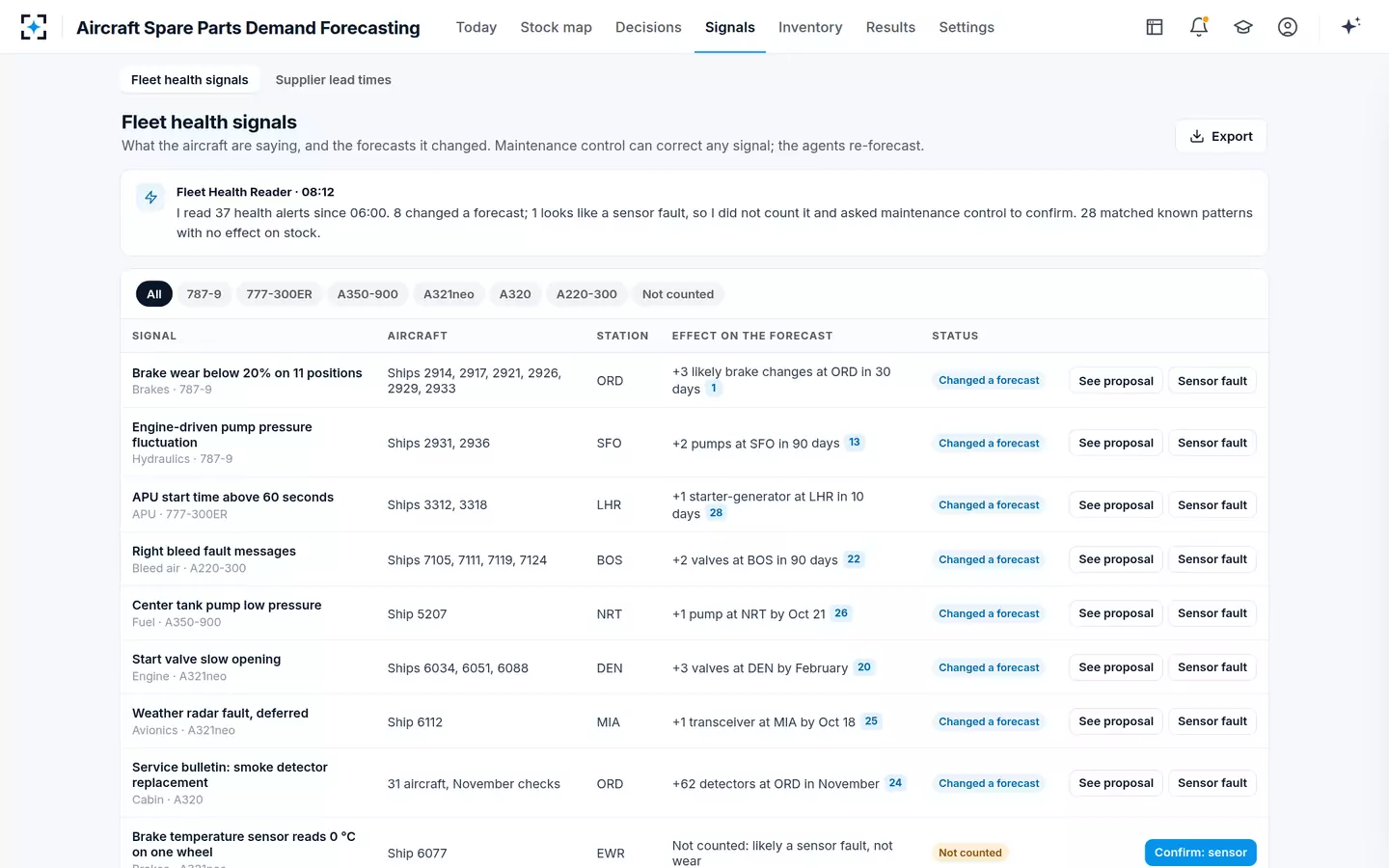Flag engine-driven pump signal as sensor fault

(1212, 443)
